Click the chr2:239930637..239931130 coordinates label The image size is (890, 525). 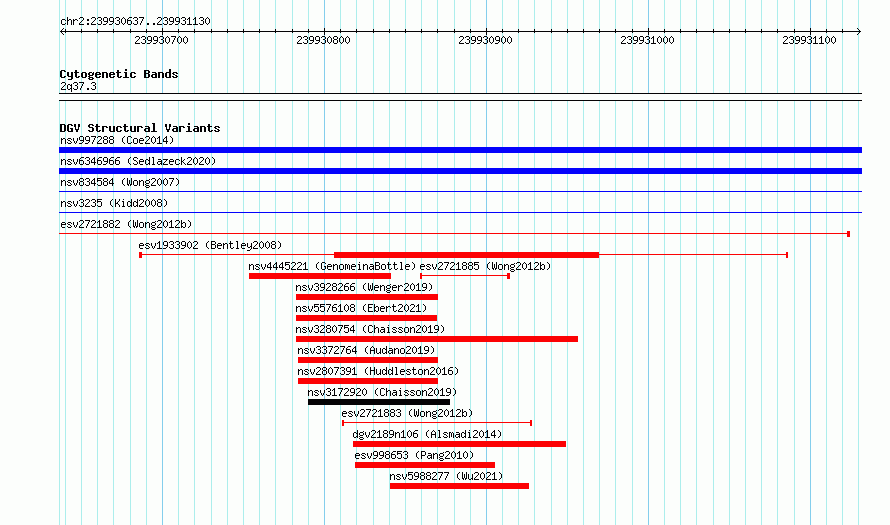[135, 21]
